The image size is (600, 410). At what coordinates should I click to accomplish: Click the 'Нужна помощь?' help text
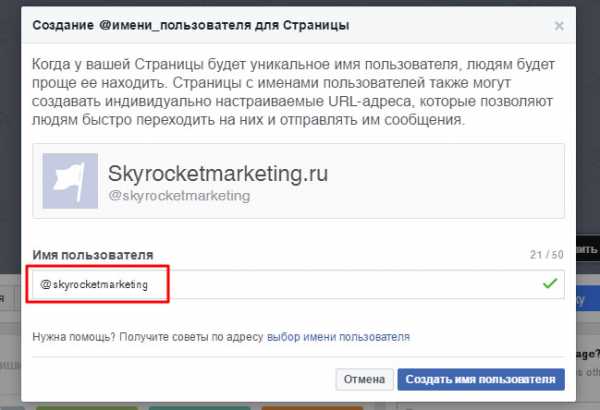74,337
